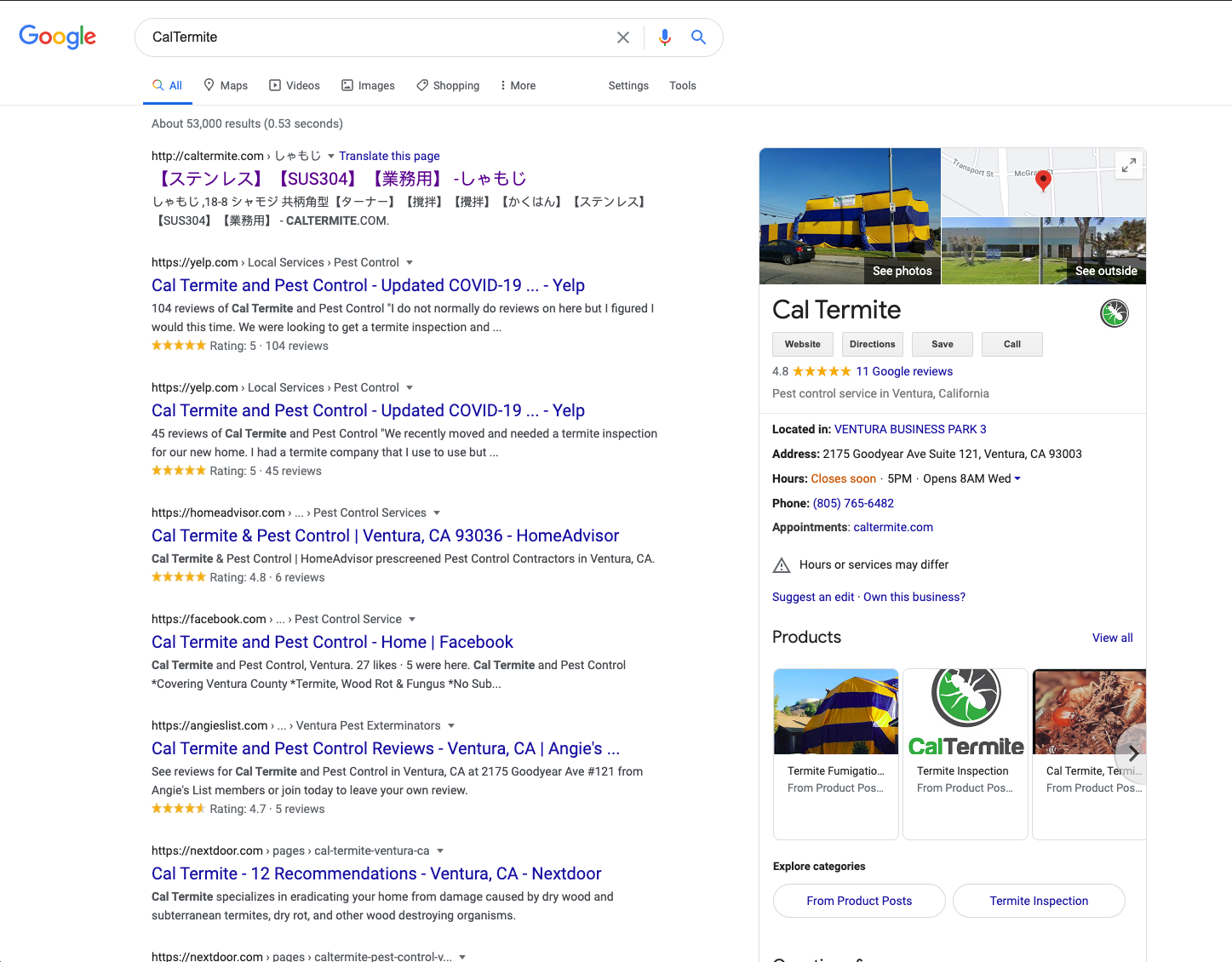This screenshot has height=962, width=1232.
Task: Open the HomeAdvisor Cal Termite result
Action: tap(385, 535)
